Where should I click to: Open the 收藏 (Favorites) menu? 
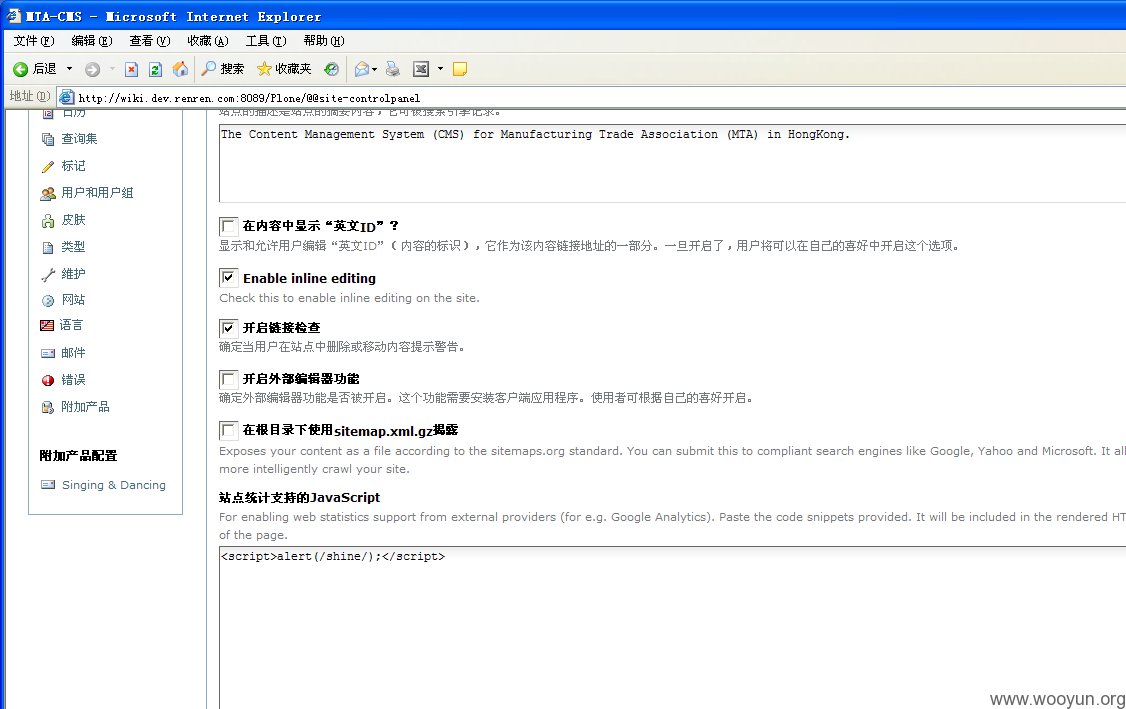click(208, 41)
